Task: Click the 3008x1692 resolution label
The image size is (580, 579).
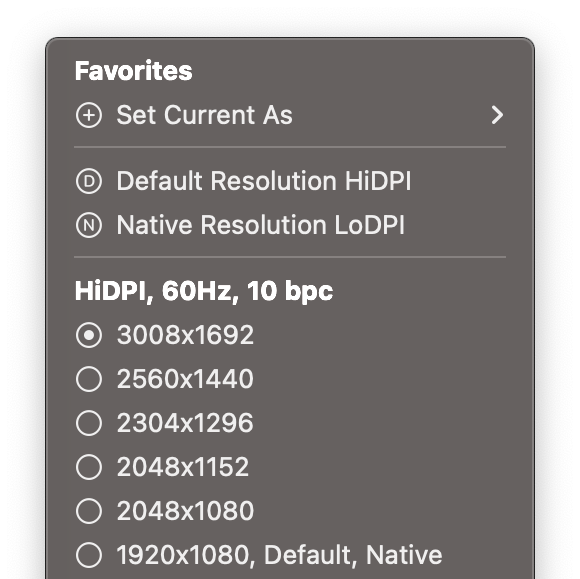Action: 185,335
